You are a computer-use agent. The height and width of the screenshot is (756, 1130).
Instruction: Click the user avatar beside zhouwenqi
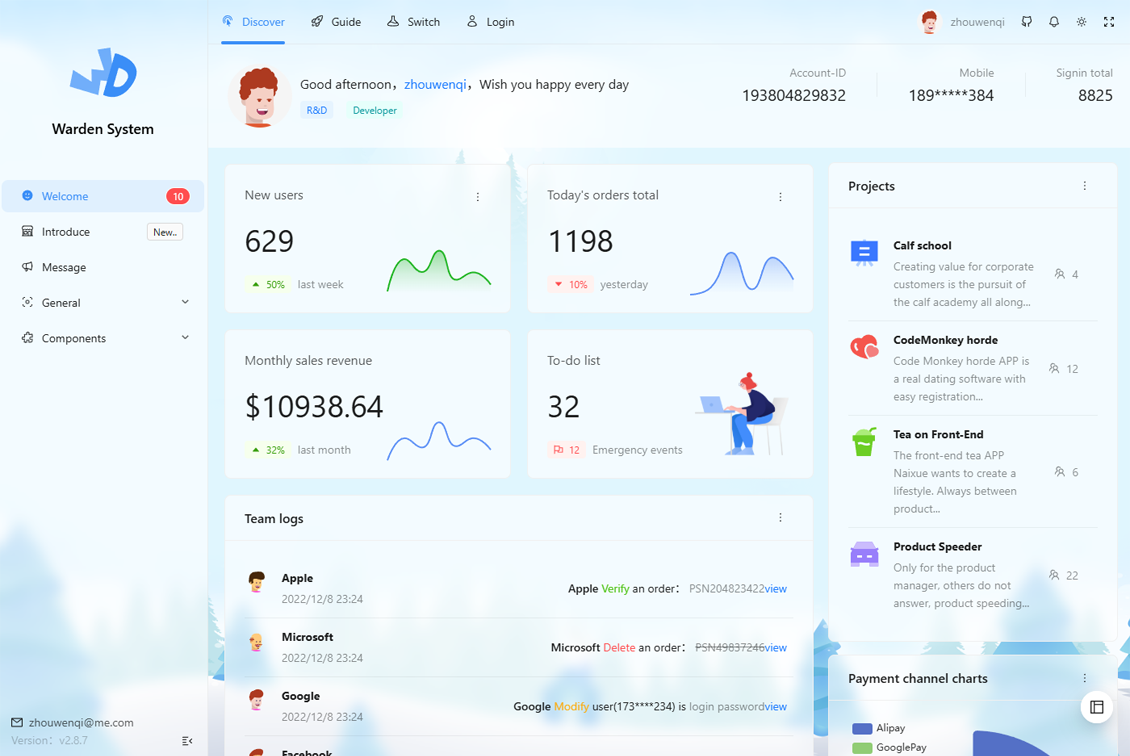coord(930,22)
